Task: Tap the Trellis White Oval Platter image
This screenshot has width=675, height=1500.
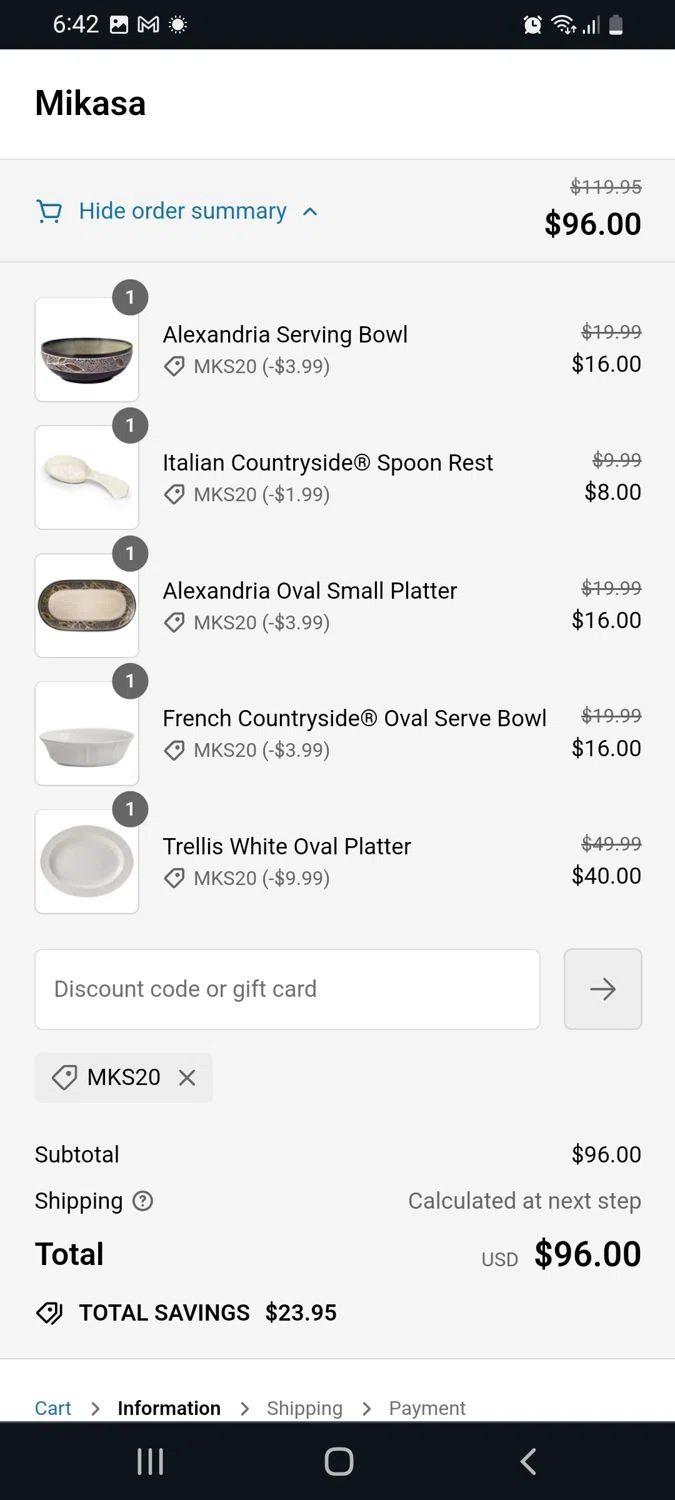Action: [87, 862]
